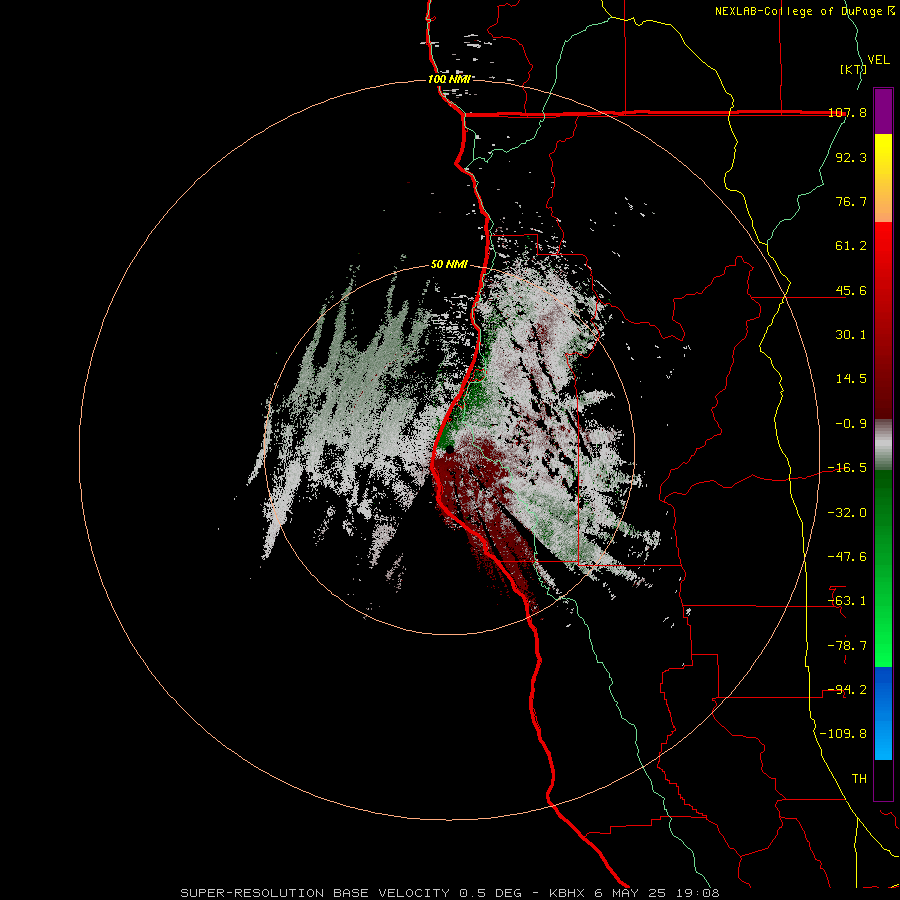Click the -47.6 scale value
The height and width of the screenshot is (900, 900).
click(847, 557)
